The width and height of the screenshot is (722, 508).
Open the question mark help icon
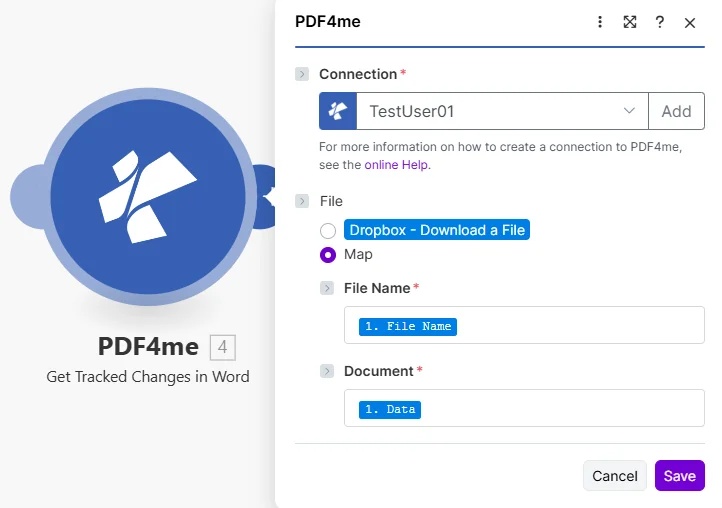(x=659, y=22)
